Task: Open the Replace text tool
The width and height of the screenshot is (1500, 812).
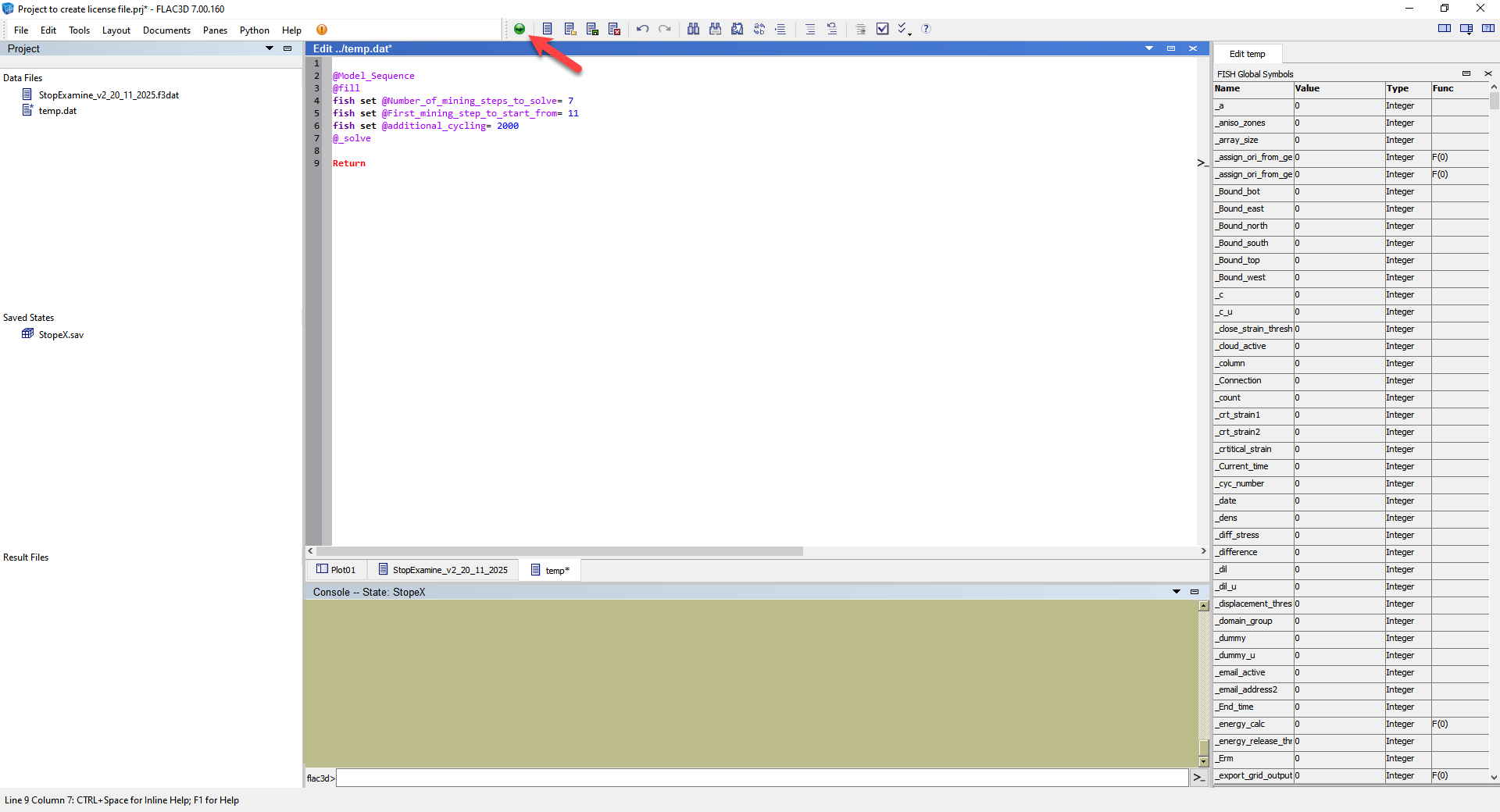Action: coord(759,29)
